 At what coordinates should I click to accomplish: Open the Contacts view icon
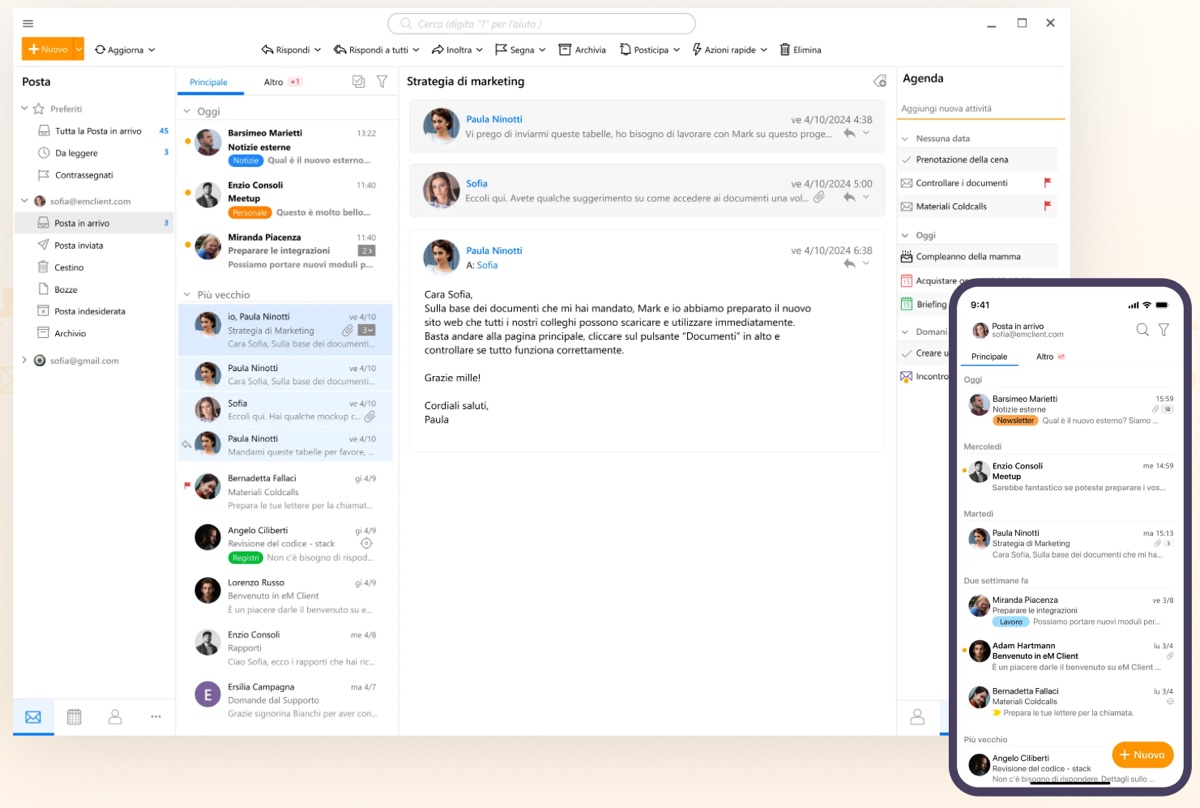[x=114, y=717]
